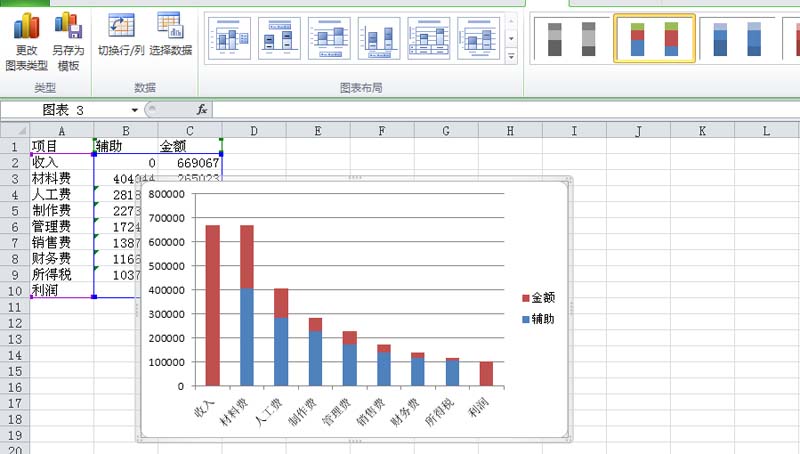Select column K header
800x454 pixels.
(703, 131)
